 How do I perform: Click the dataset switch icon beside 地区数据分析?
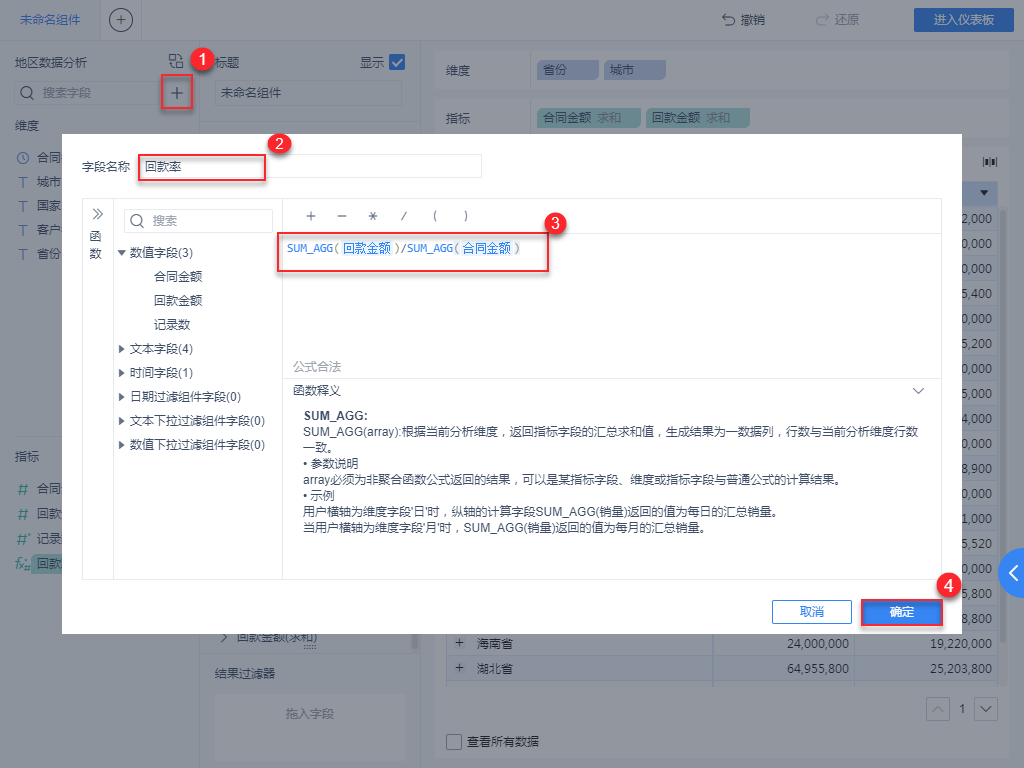175,60
